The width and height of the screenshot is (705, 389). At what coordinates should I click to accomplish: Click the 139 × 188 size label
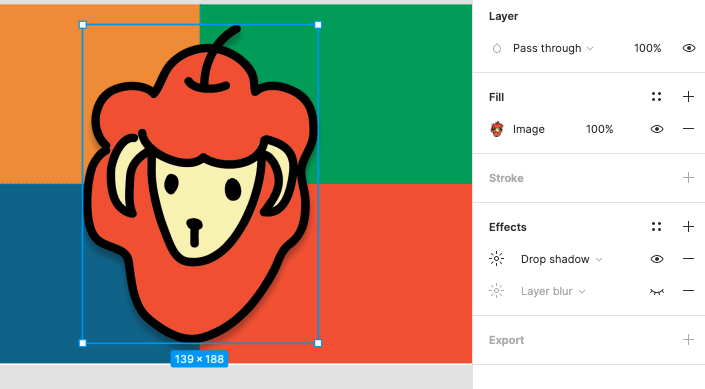click(x=199, y=359)
